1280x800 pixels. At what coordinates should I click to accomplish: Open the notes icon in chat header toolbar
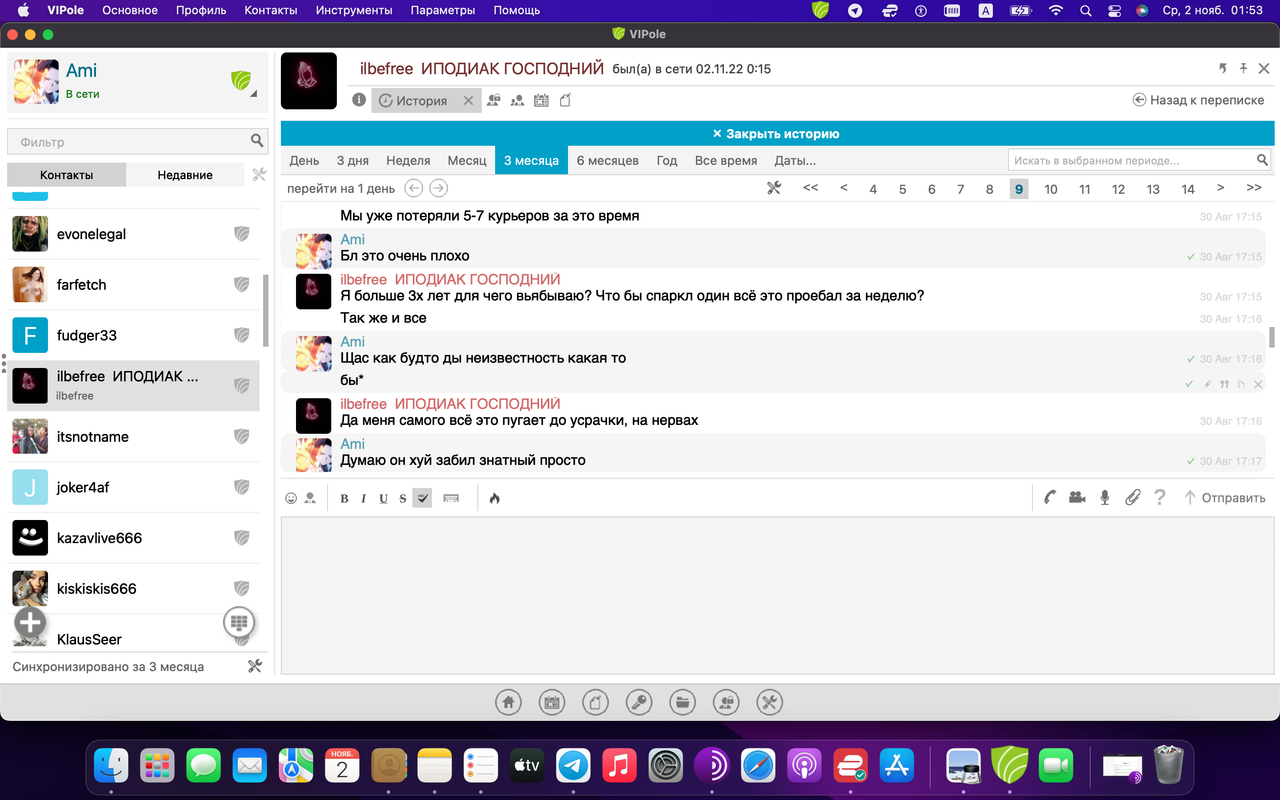565,100
